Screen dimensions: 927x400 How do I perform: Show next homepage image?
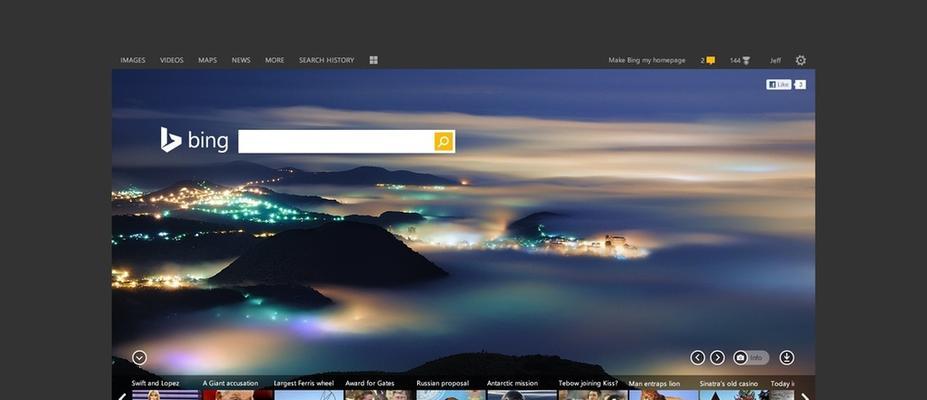click(x=717, y=357)
